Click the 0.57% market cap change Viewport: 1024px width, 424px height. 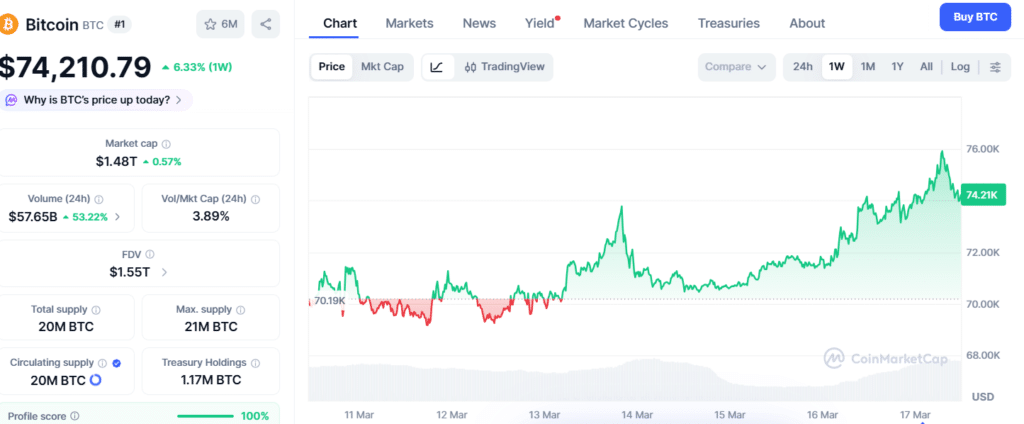pyautogui.click(x=162, y=161)
